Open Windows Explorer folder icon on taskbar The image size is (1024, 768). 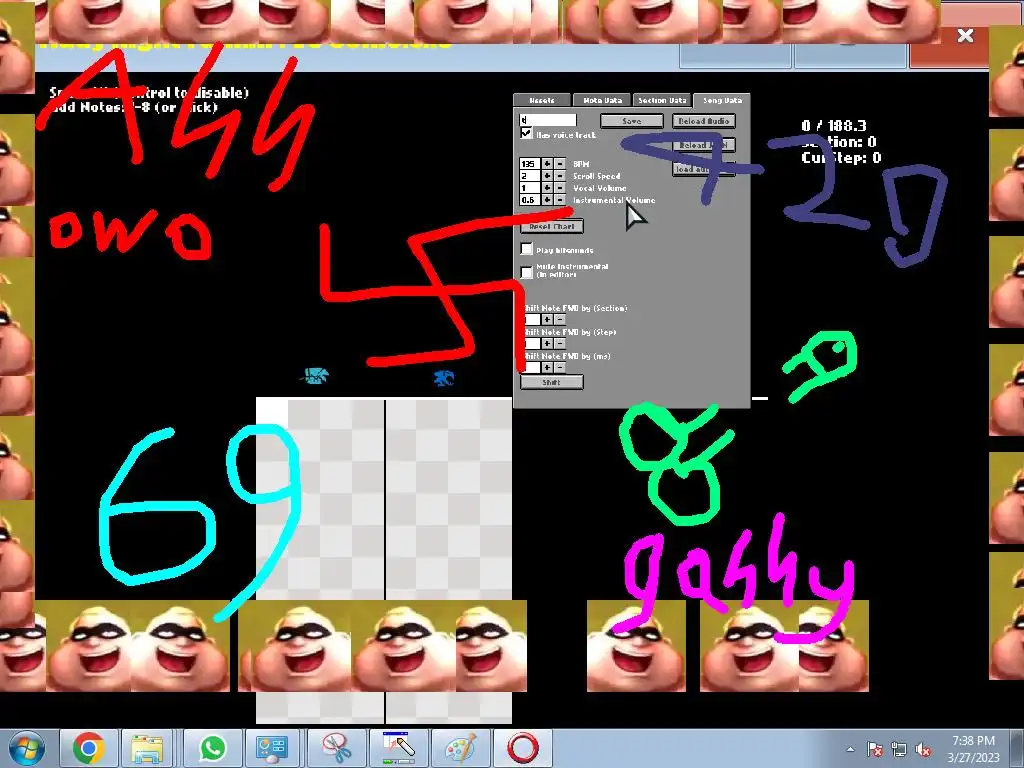[x=147, y=748]
